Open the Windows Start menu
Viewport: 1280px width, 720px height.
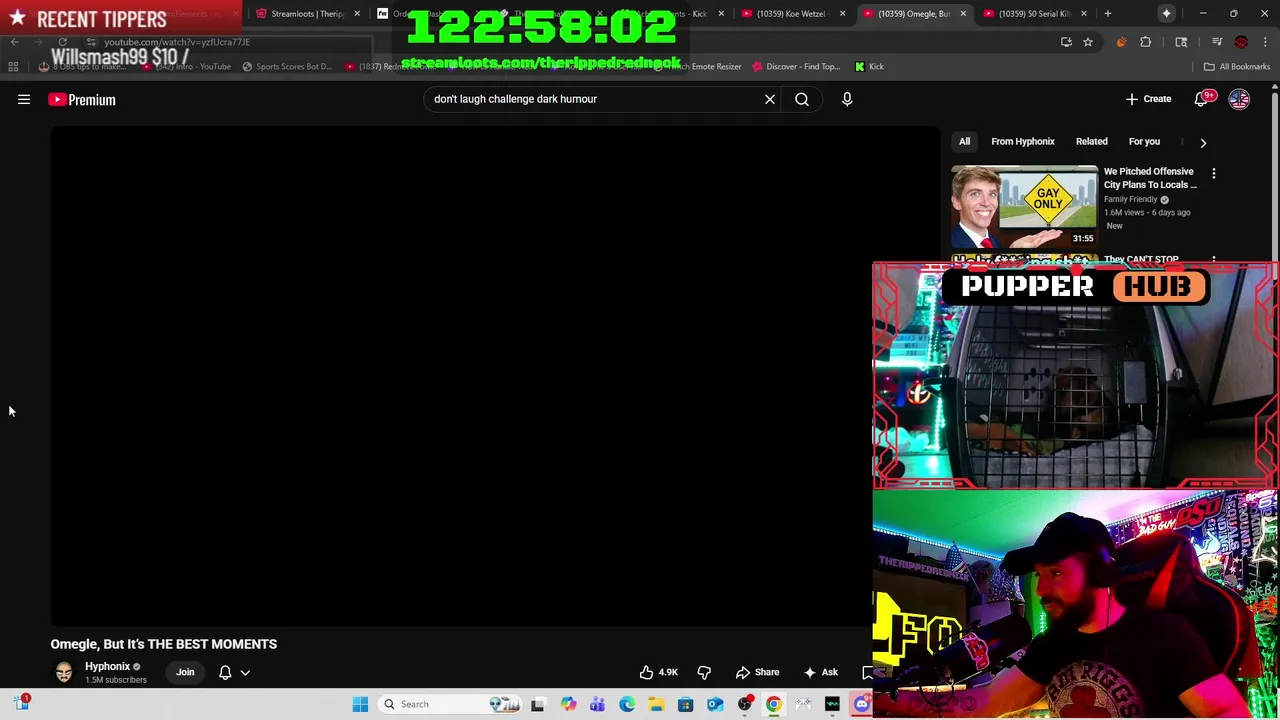coord(360,704)
